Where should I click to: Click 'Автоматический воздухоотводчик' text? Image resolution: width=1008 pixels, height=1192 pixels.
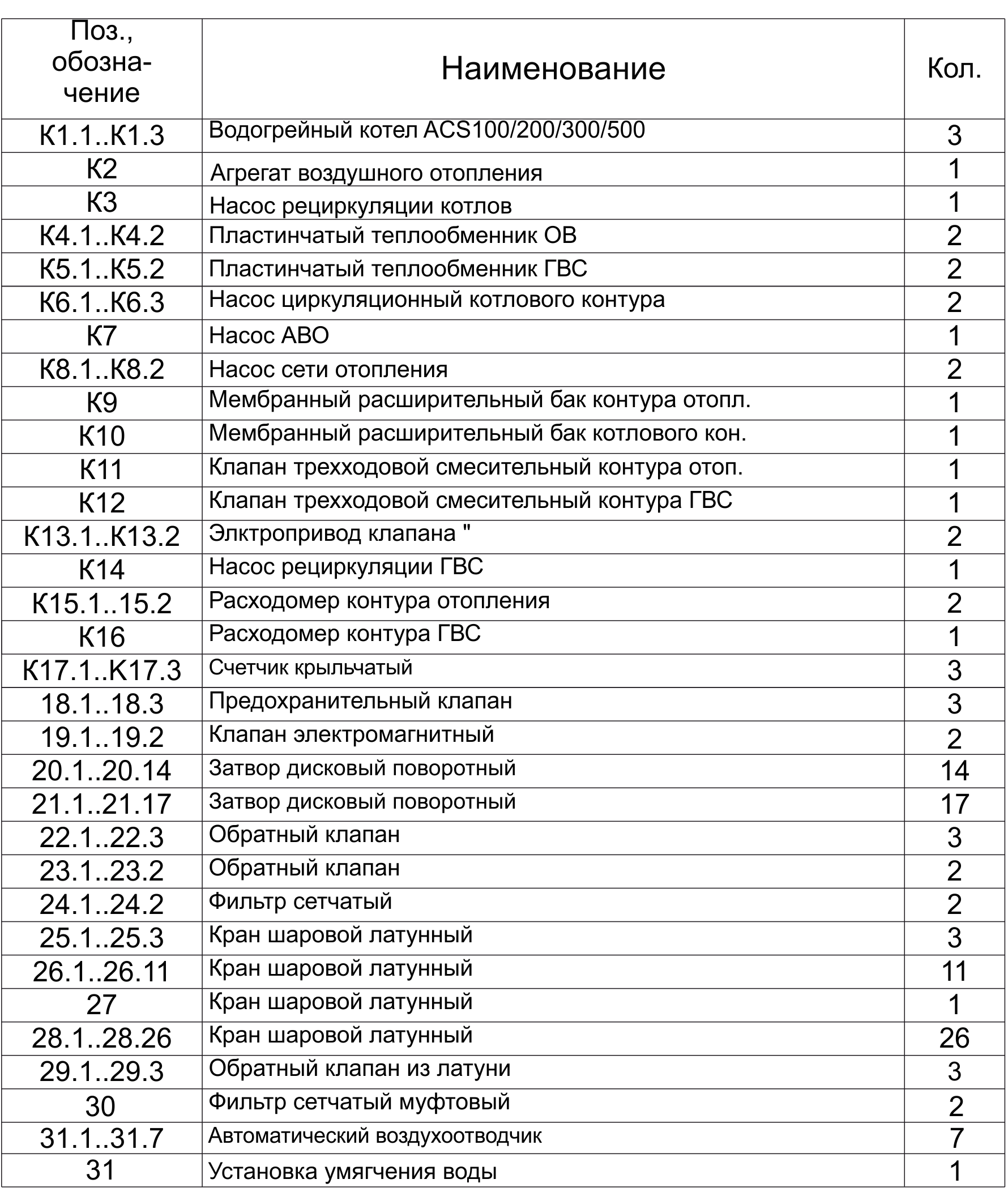point(375,1135)
